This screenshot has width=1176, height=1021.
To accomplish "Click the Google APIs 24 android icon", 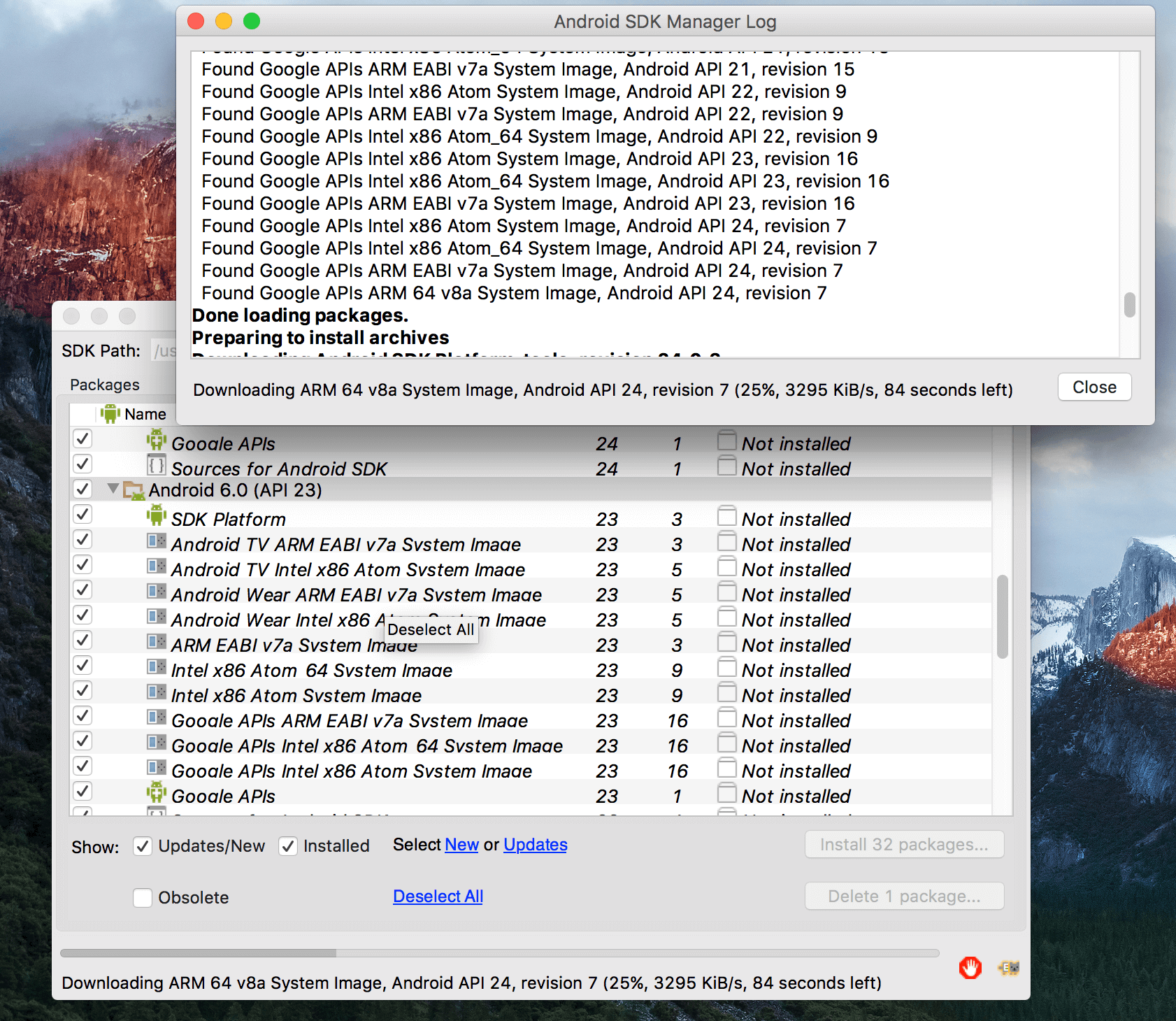I will pyautogui.click(x=157, y=441).
